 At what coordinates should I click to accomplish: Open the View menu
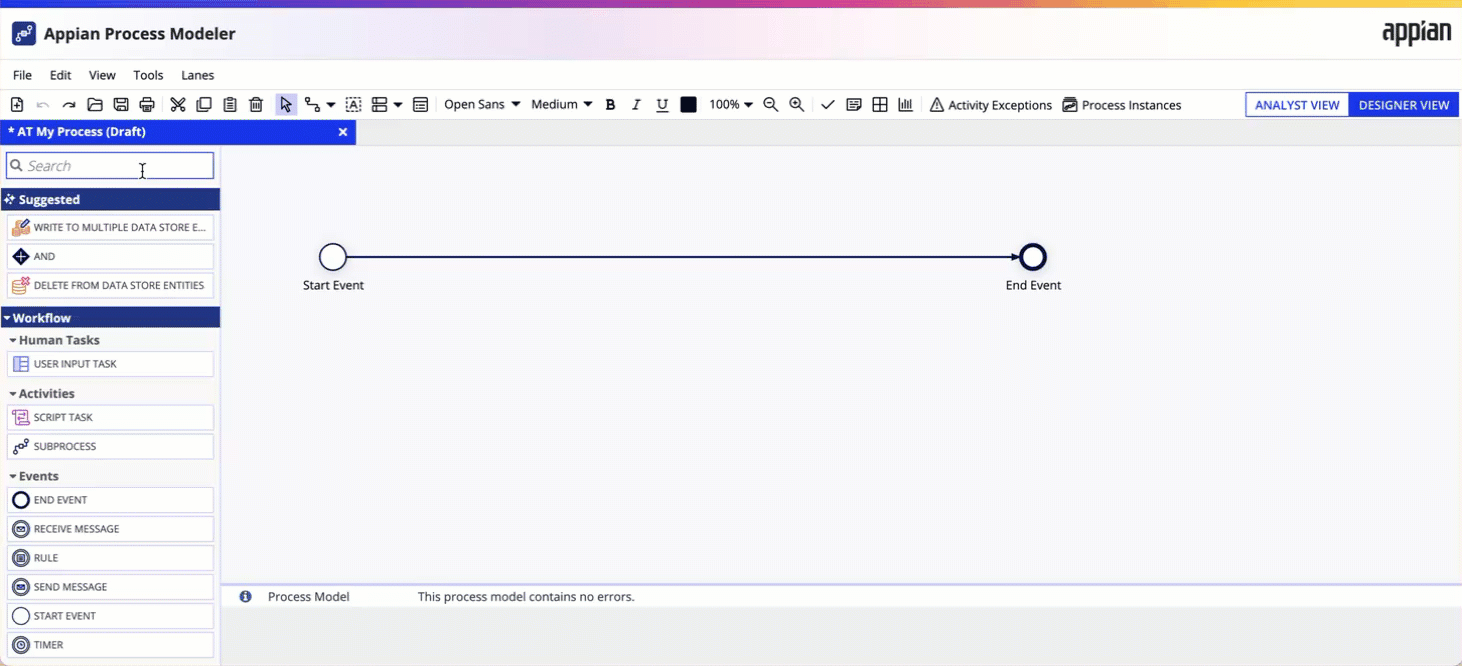coord(102,75)
